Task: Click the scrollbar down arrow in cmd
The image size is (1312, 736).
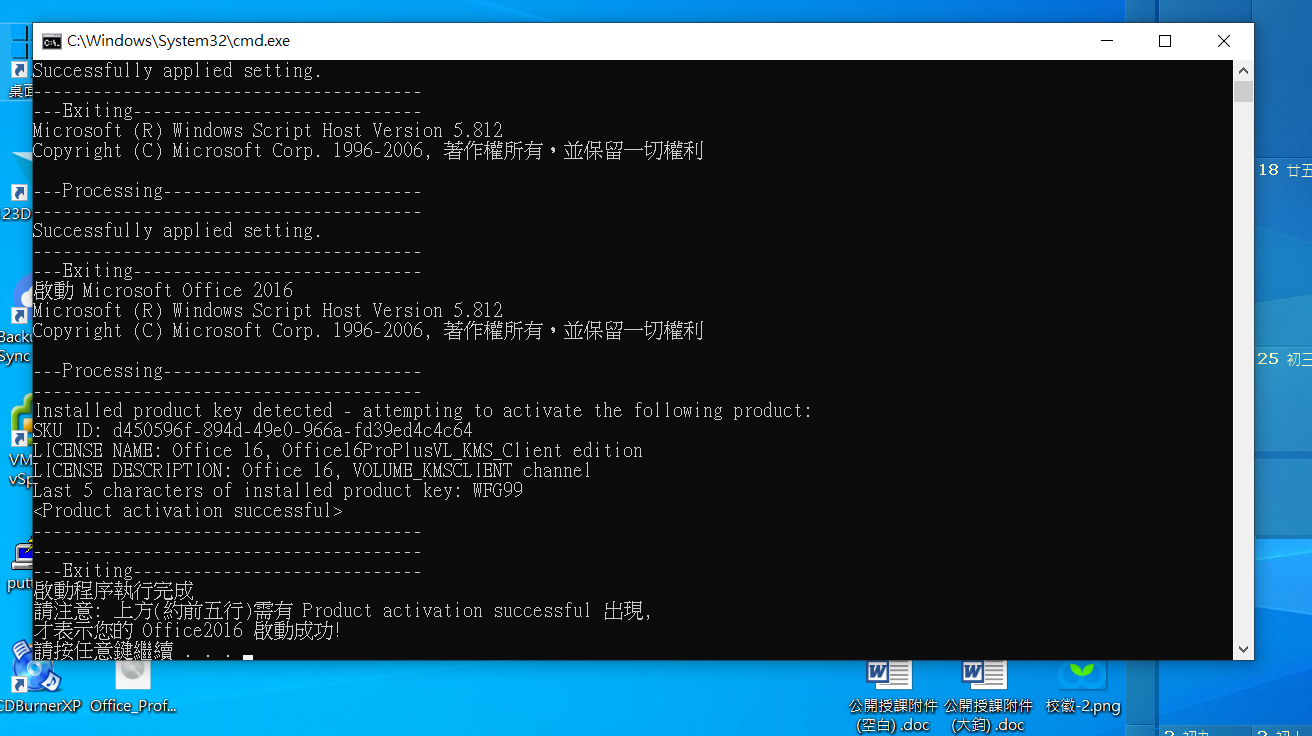Action: point(1243,649)
